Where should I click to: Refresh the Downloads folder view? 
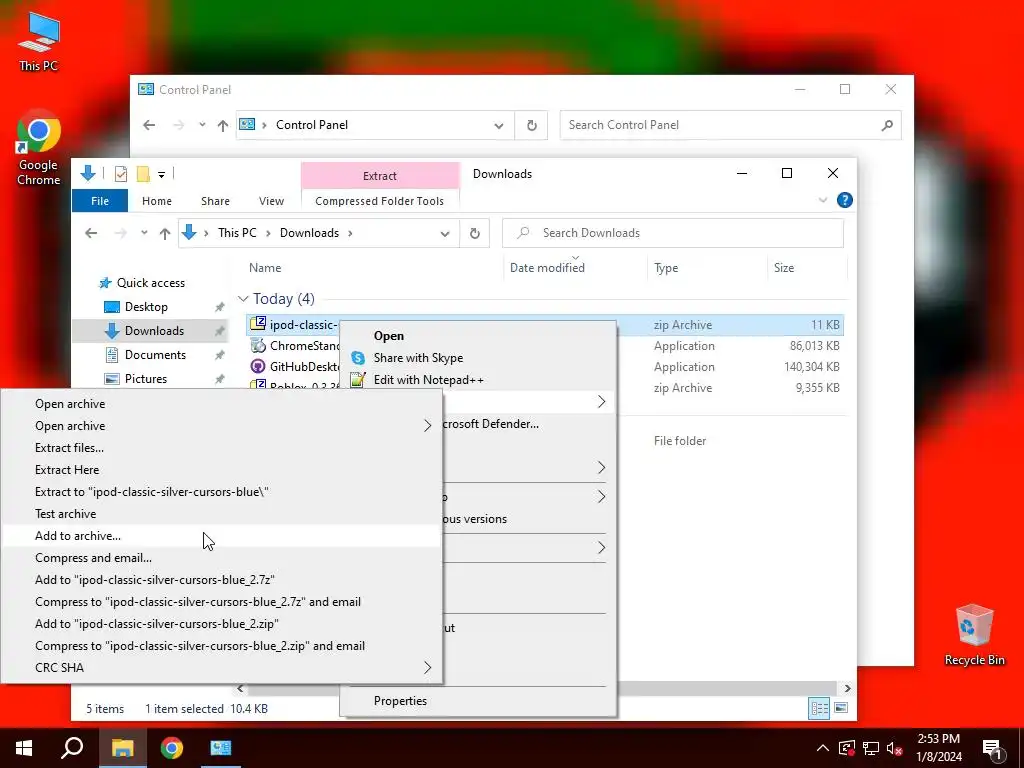(475, 233)
